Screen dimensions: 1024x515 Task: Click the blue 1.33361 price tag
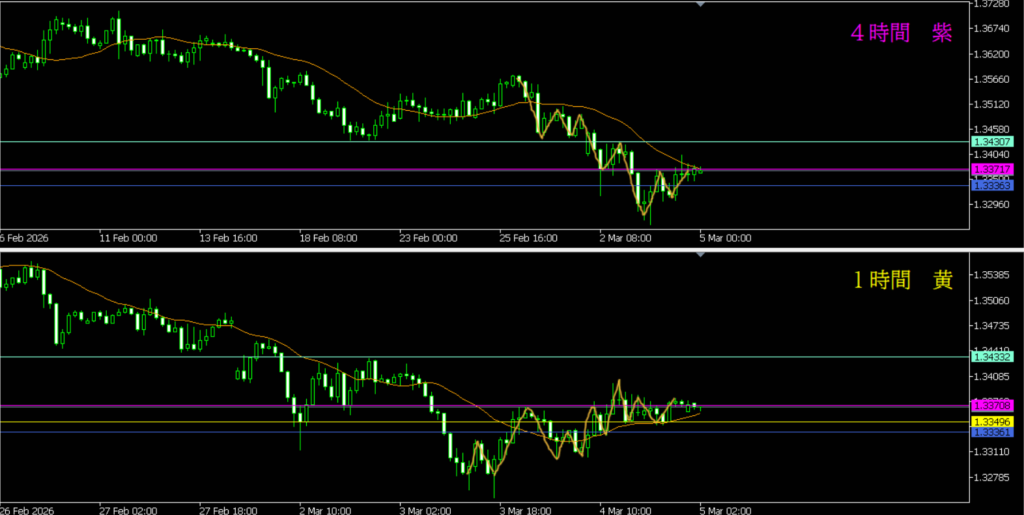click(992, 433)
